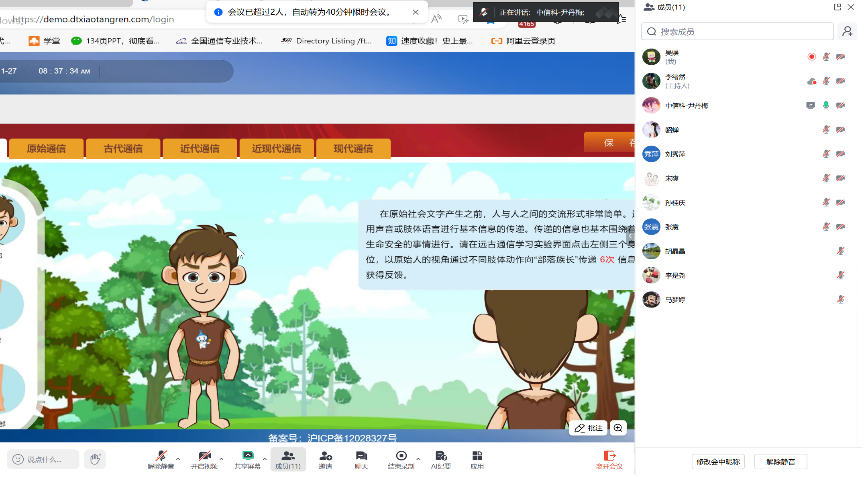The image size is (864, 477).
Task: Toggle green microphone of 中信科-尹丹彤
Action: tap(826, 105)
